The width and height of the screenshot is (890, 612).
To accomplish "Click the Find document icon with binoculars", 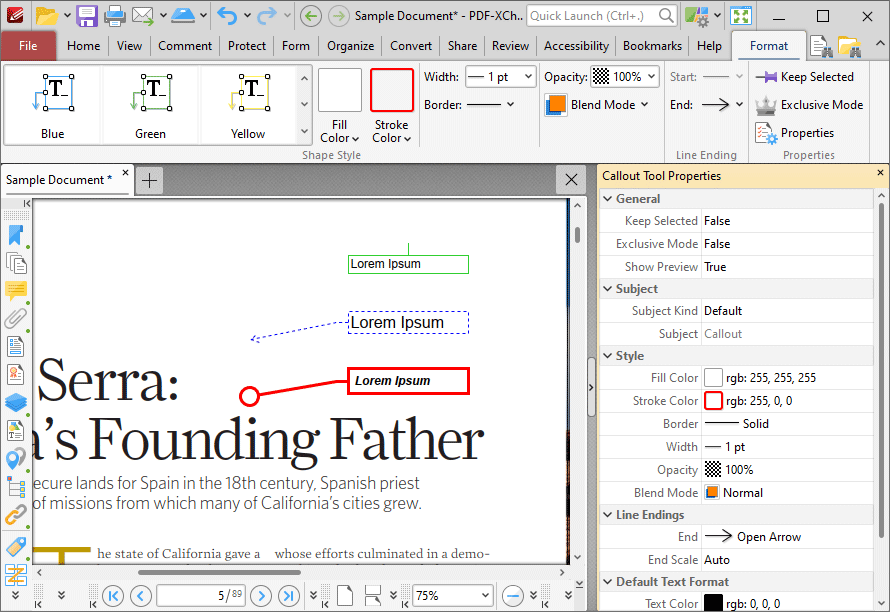I will click(x=821, y=47).
